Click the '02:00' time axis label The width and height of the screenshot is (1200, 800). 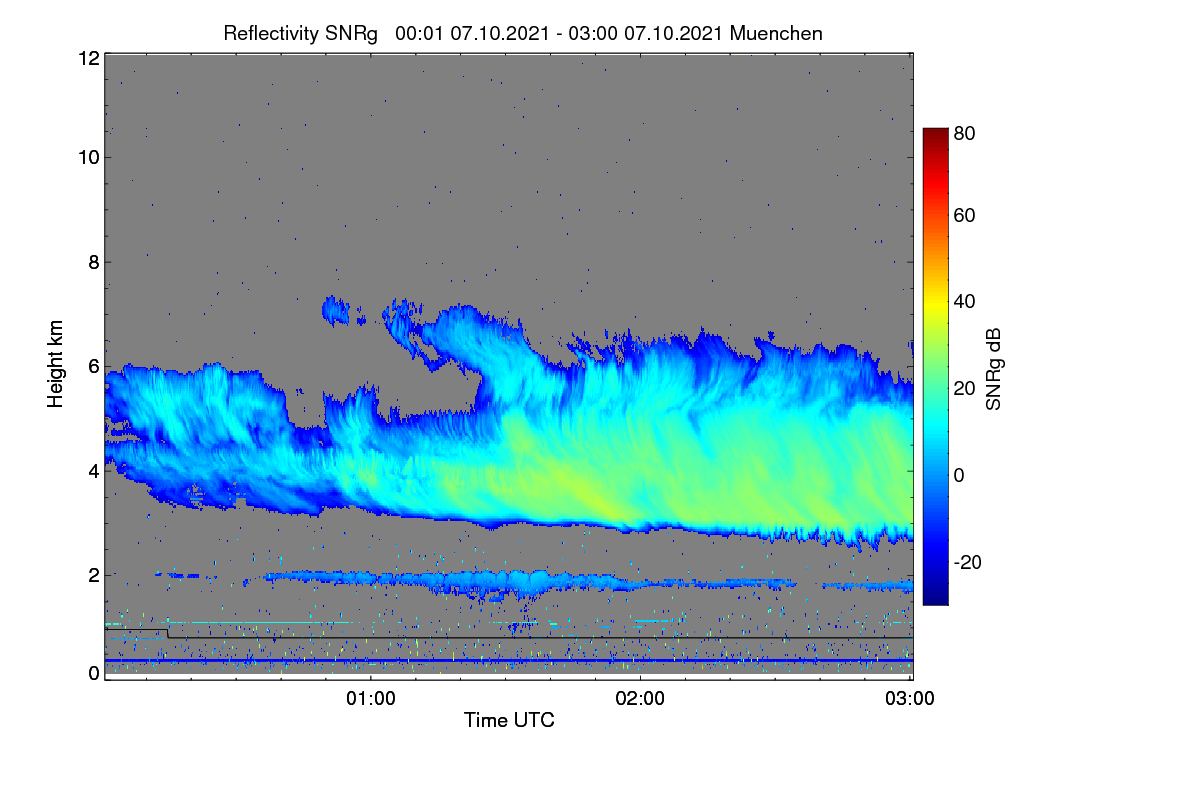(641, 699)
